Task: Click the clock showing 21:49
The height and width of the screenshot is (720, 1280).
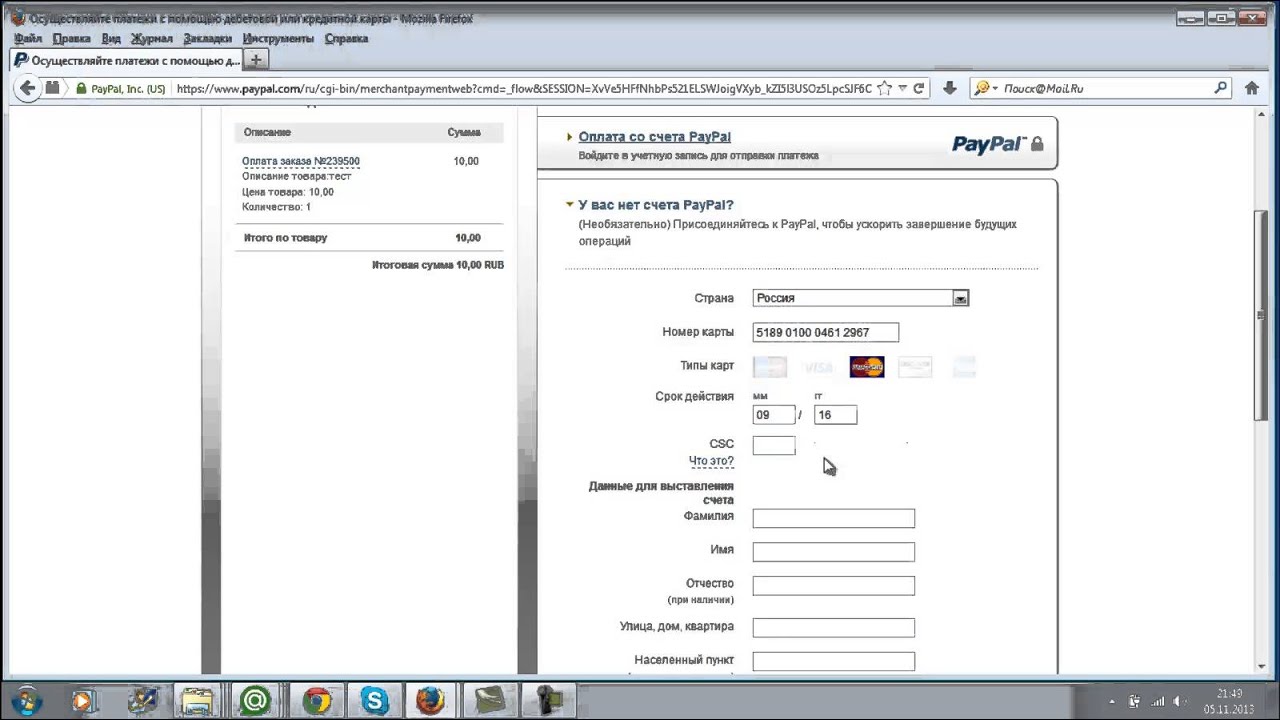Action: [1229, 693]
